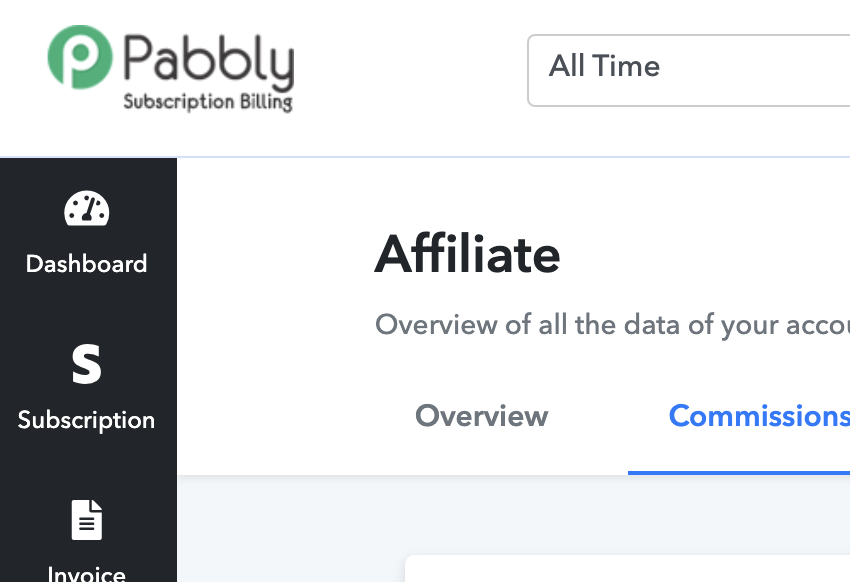Click the Subscription S icon
850x582 pixels.
[87, 364]
